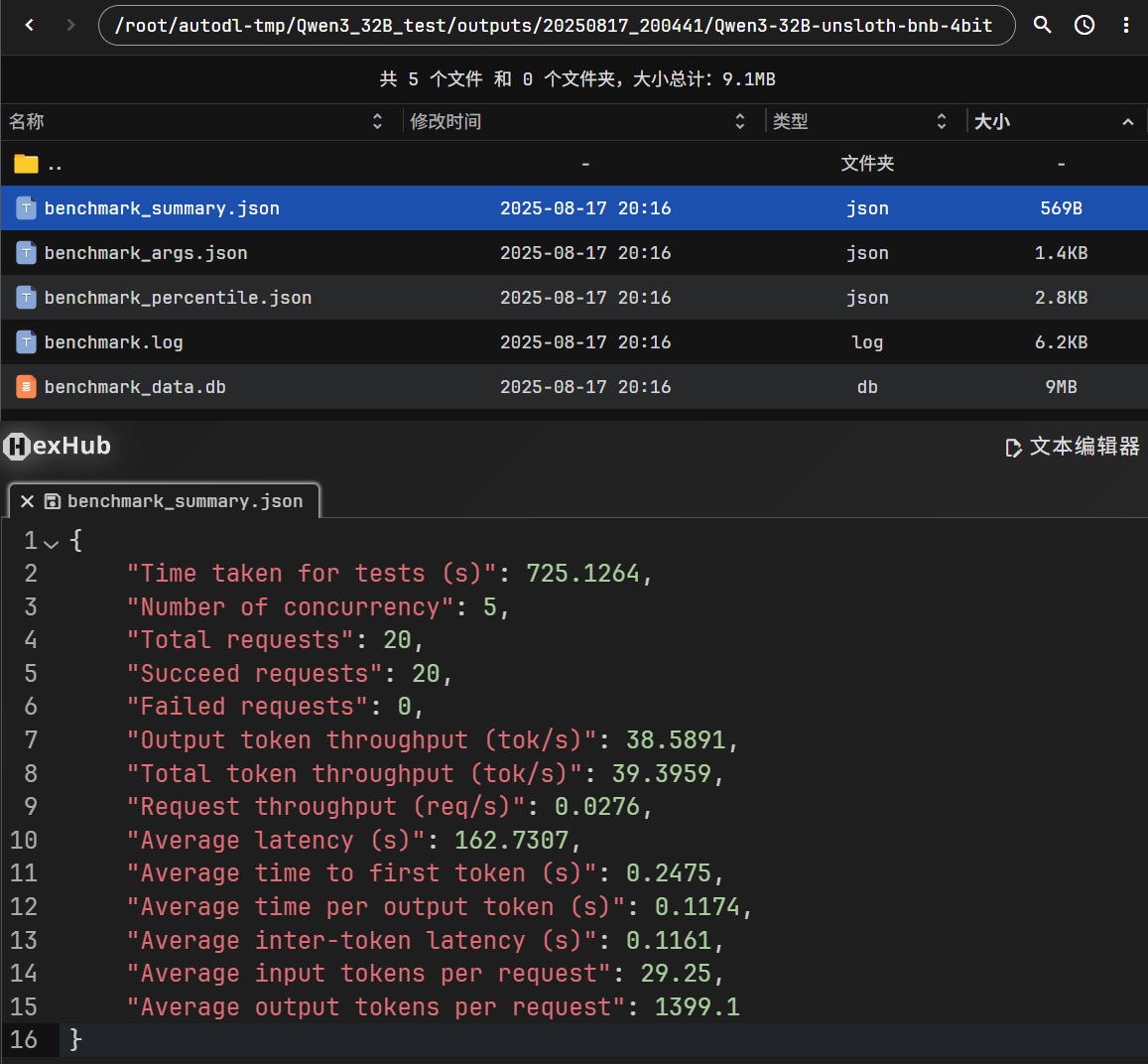
Task: Select benchmark.log file
Action: tap(574, 342)
